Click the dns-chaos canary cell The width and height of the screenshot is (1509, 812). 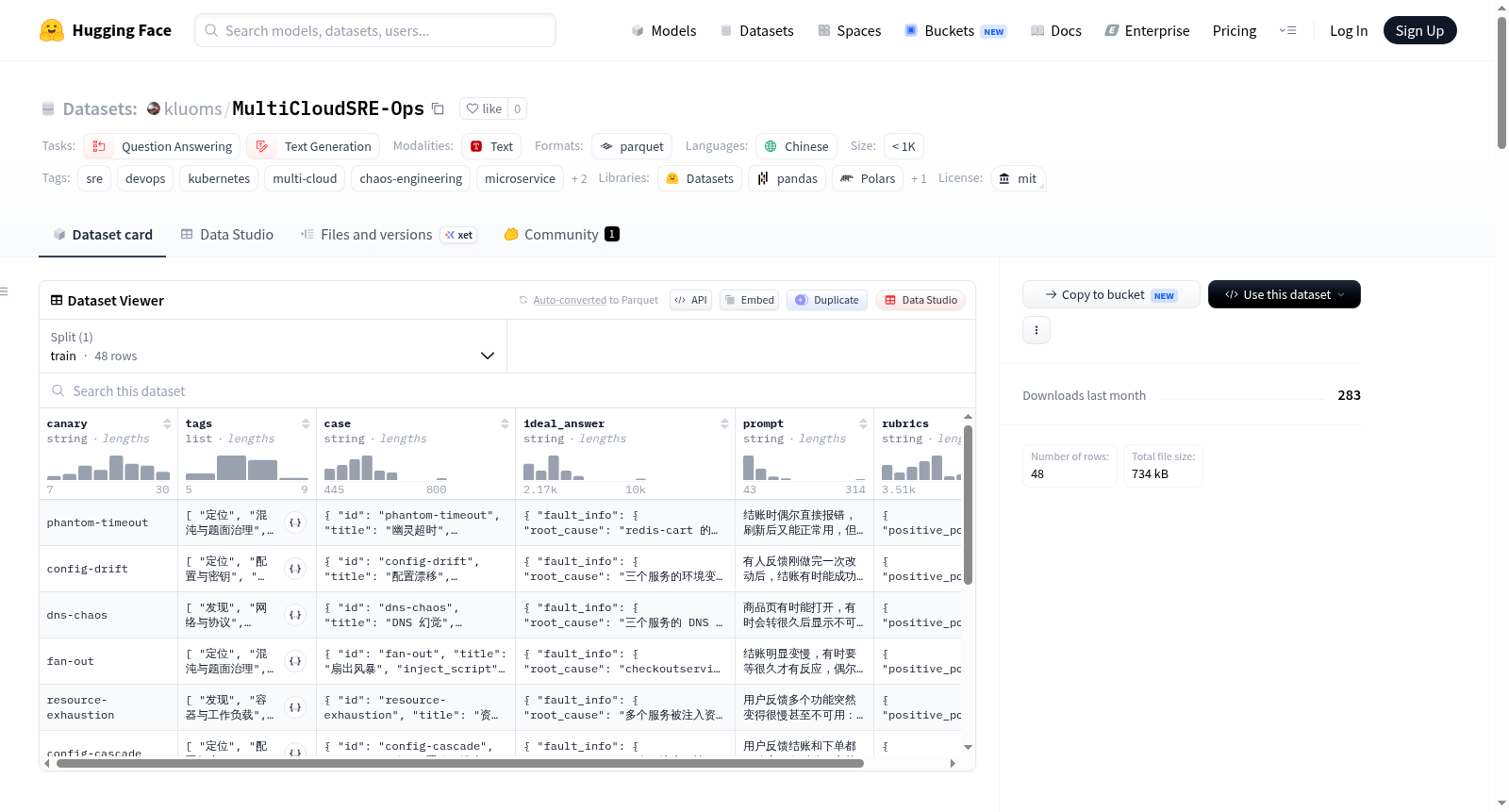[x=108, y=615]
